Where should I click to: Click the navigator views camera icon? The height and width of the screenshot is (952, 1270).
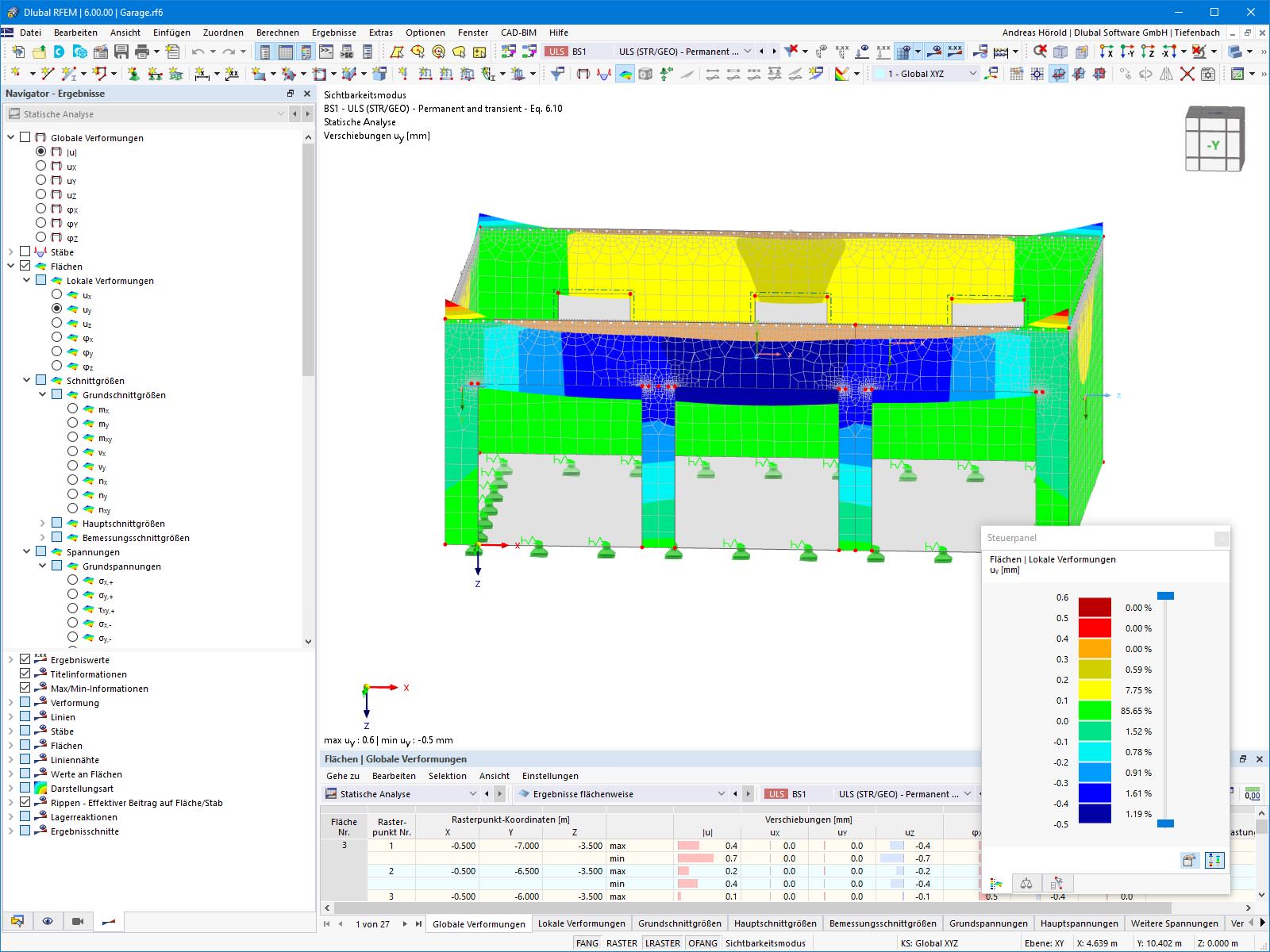point(78,921)
